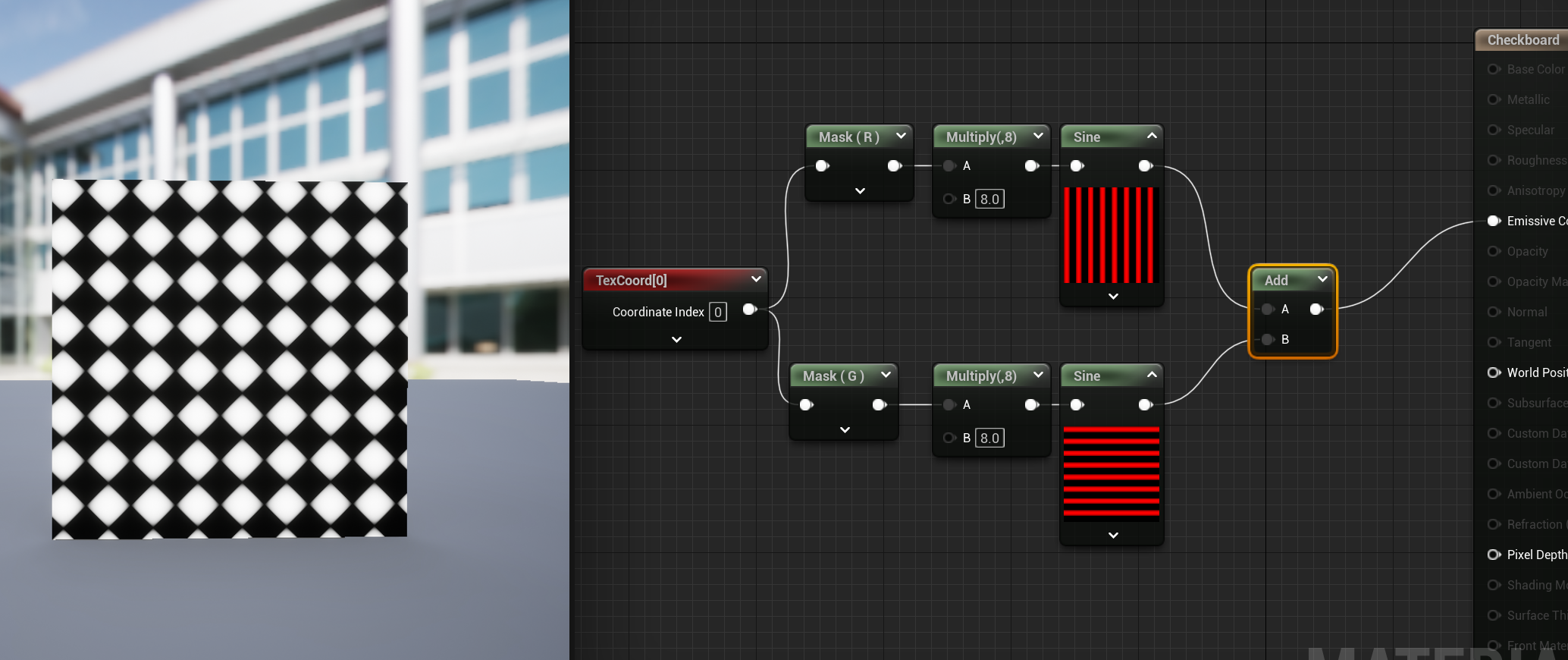
Task: Expand the Mask (R) node's bottom chevron
Action: (x=860, y=191)
